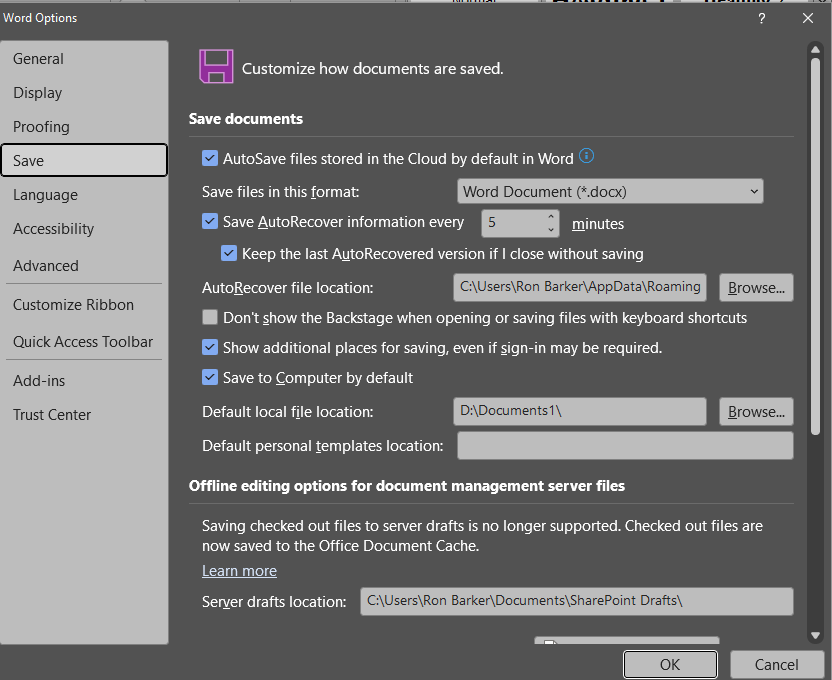Viewport: 832px width, 680px height.
Task: Browse for AutoRecover file location
Action: [x=756, y=287]
